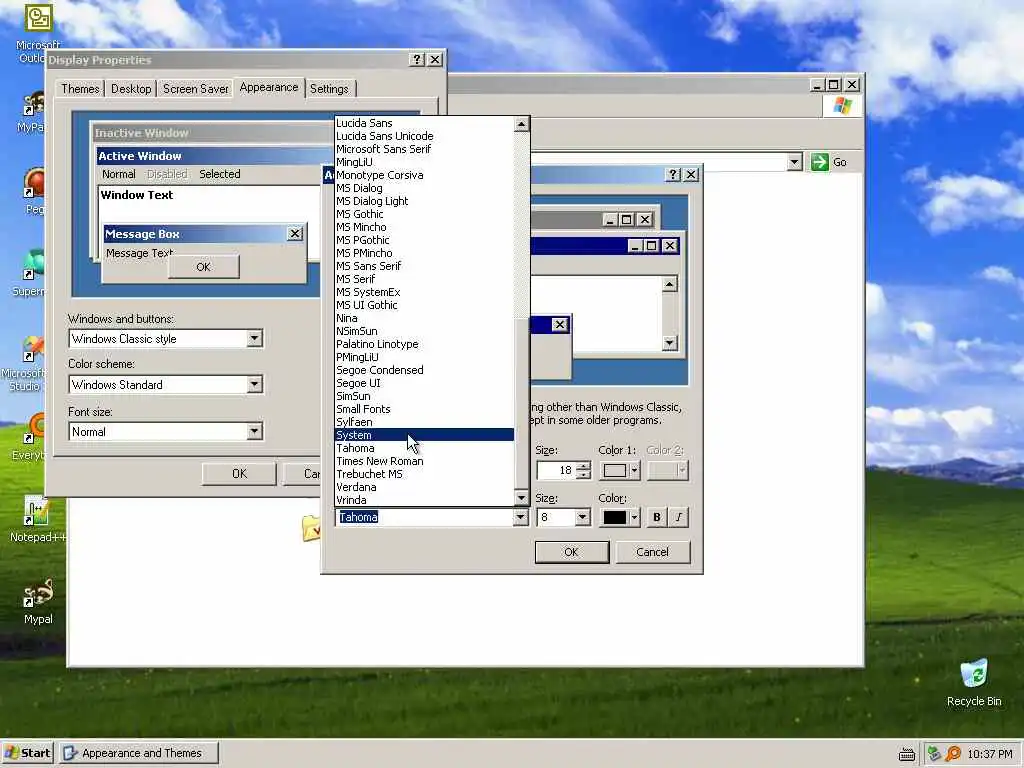Select MS Gothic in font list
The height and width of the screenshot is (768, 1024).
pyautogui.click(x=424, y=214)
